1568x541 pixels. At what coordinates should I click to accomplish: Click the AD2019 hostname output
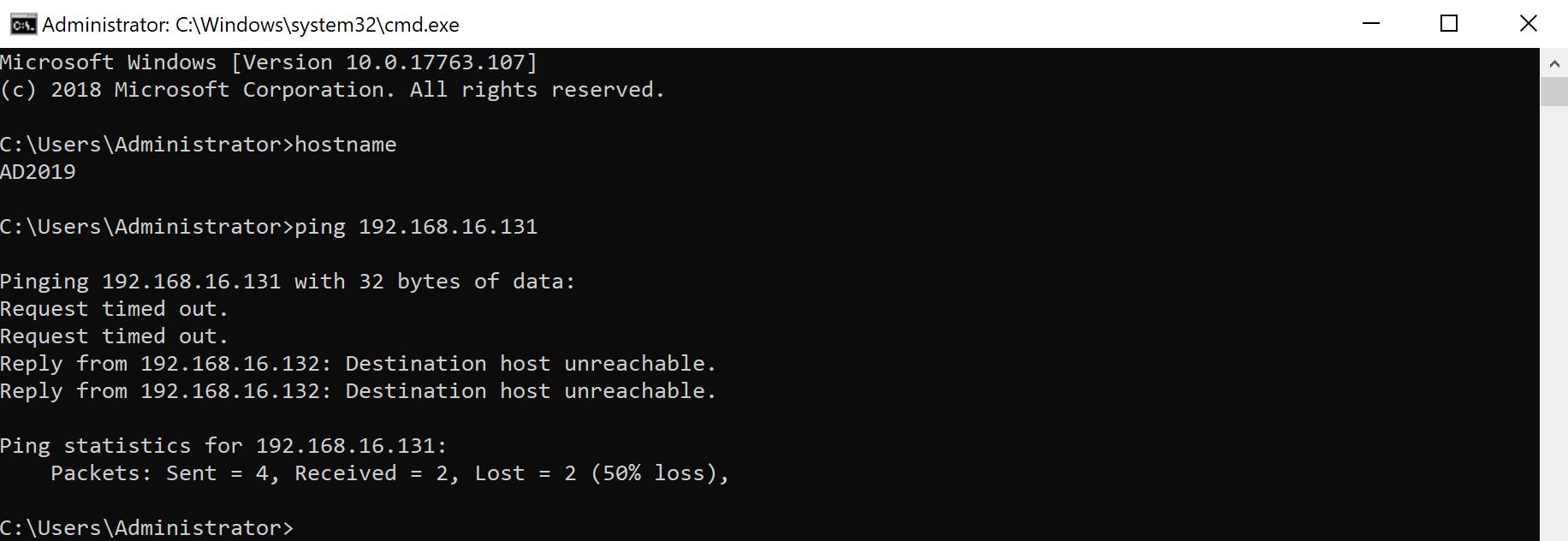[39, 172]
